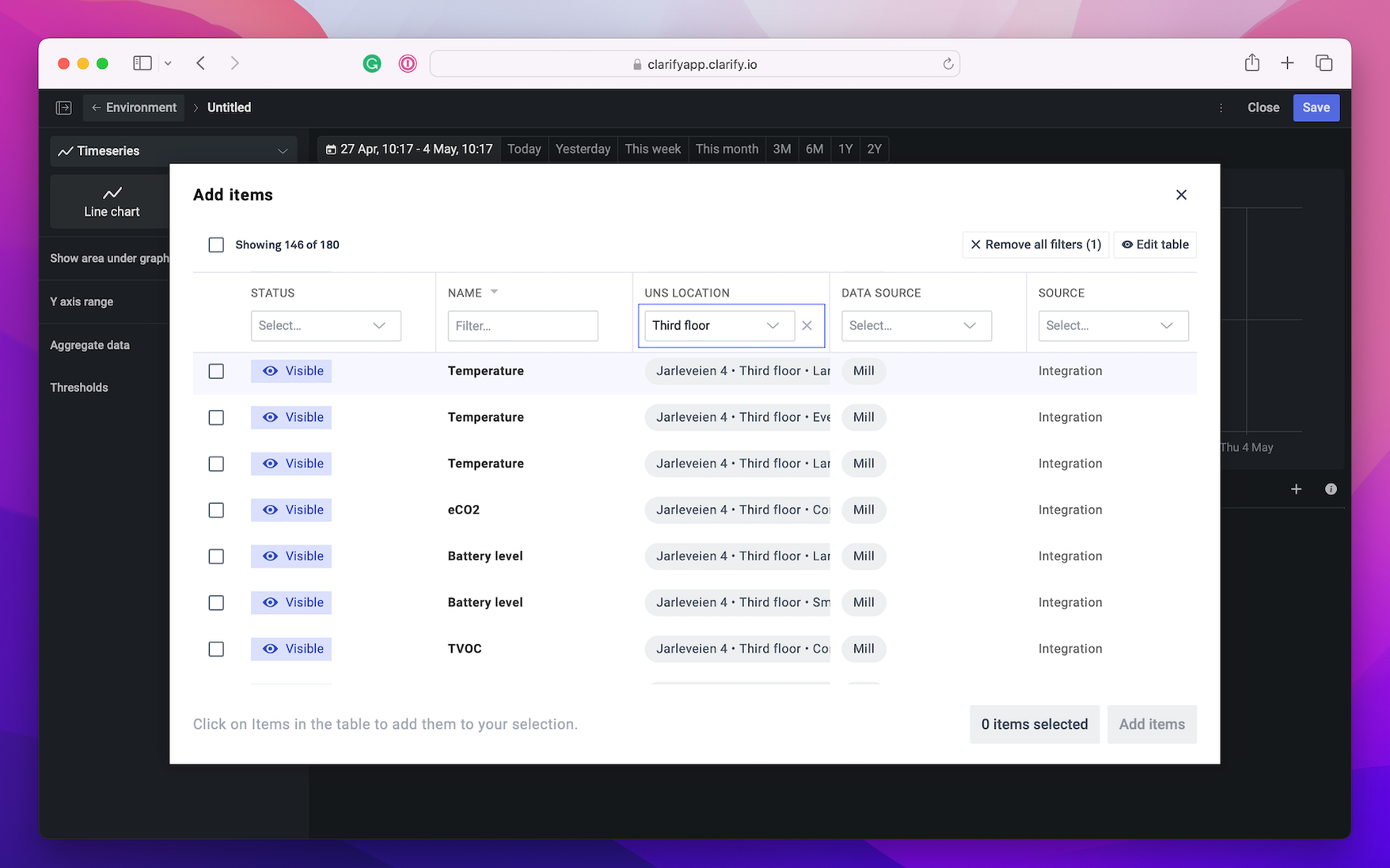The height and width of the screenshot is (868, 1390).
Task: Reload the page with the refresh icon
Action: pos(948,64)
